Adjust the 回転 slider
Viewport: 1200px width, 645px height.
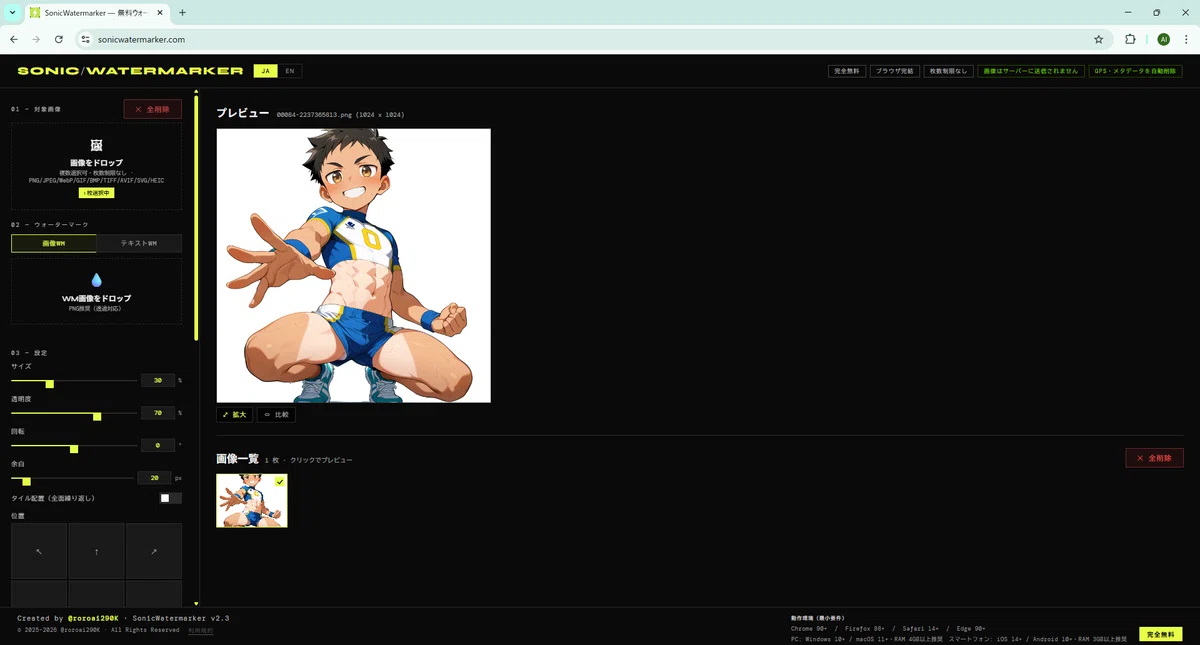[x=74, y=446]
